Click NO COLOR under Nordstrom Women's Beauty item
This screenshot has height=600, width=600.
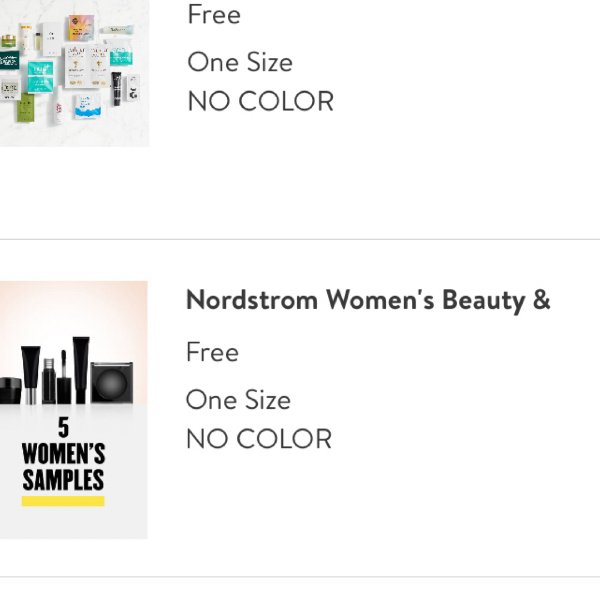click(259, 439)
